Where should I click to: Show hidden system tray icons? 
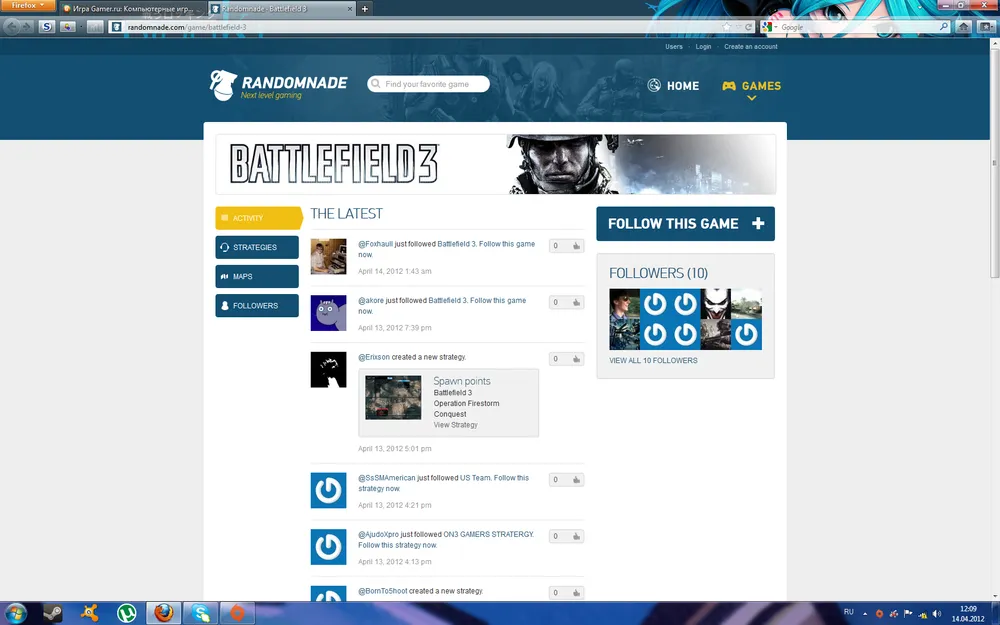(865, 613)
